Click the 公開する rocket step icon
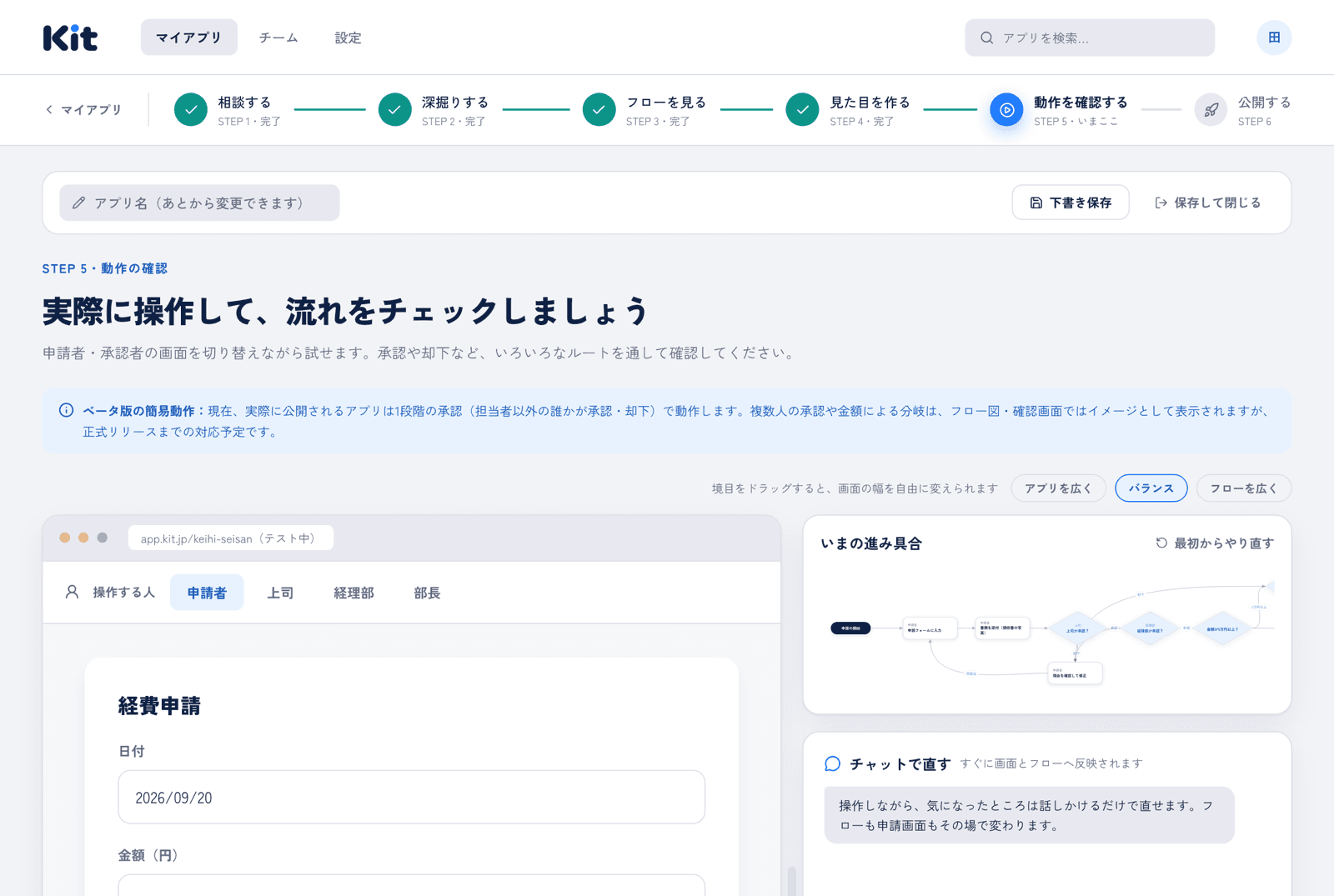This screenshot has height=896, width=1334. coord(1211,109)
